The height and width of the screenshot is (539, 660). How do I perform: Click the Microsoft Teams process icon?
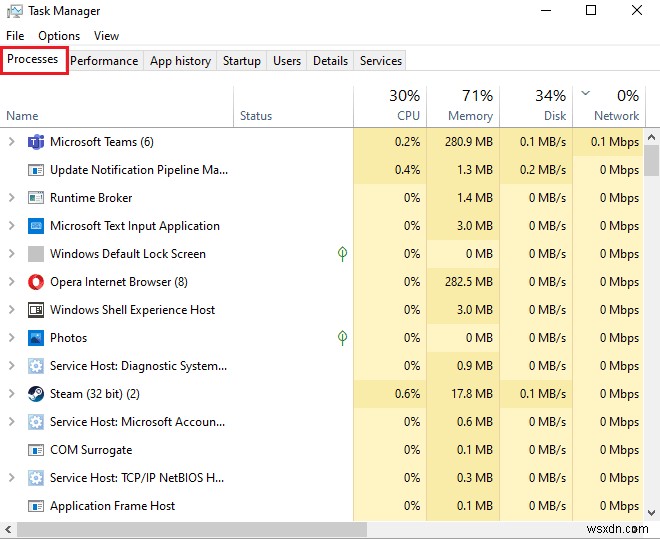[36, 142]
